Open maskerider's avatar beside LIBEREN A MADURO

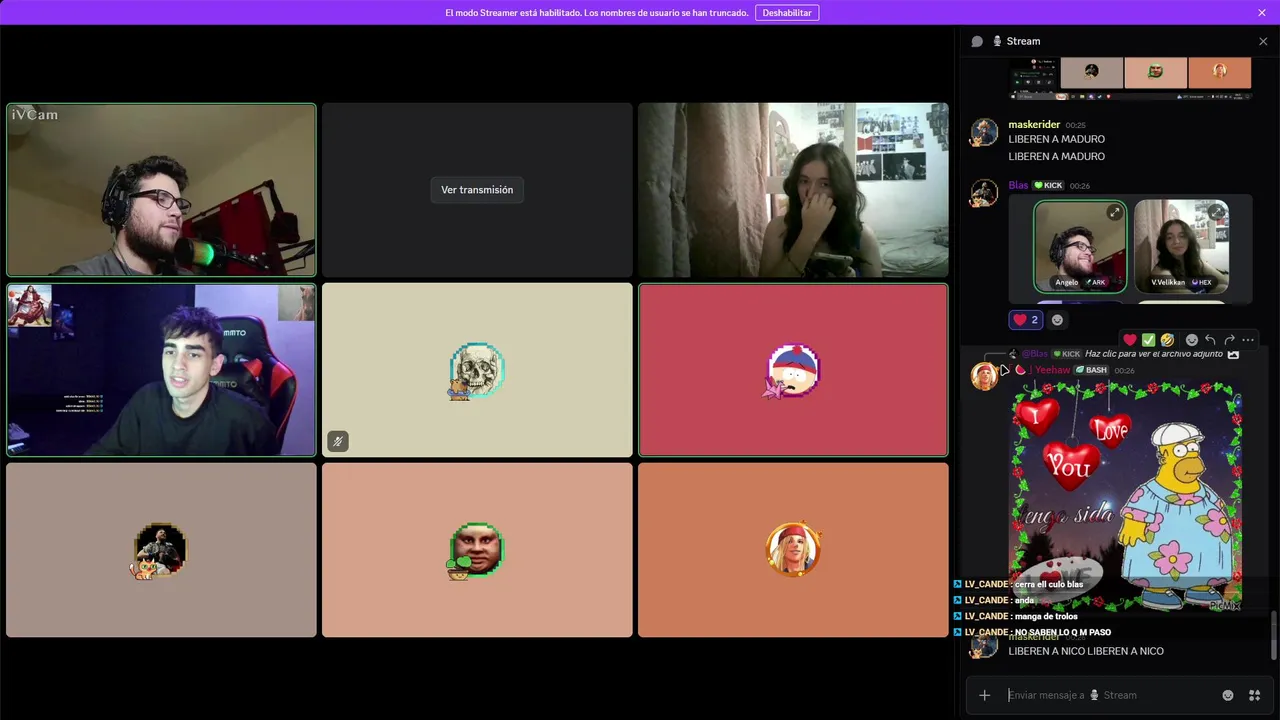pos(984,132)
